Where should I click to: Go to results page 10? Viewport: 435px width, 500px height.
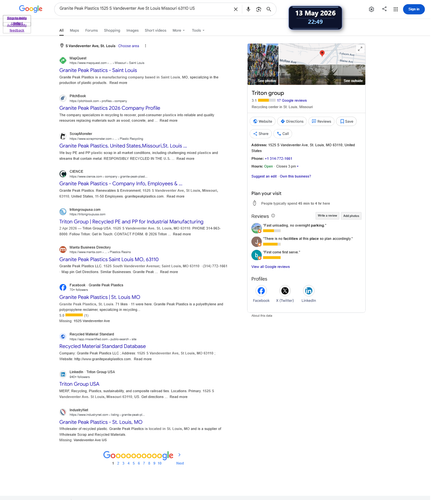(160, 463)
